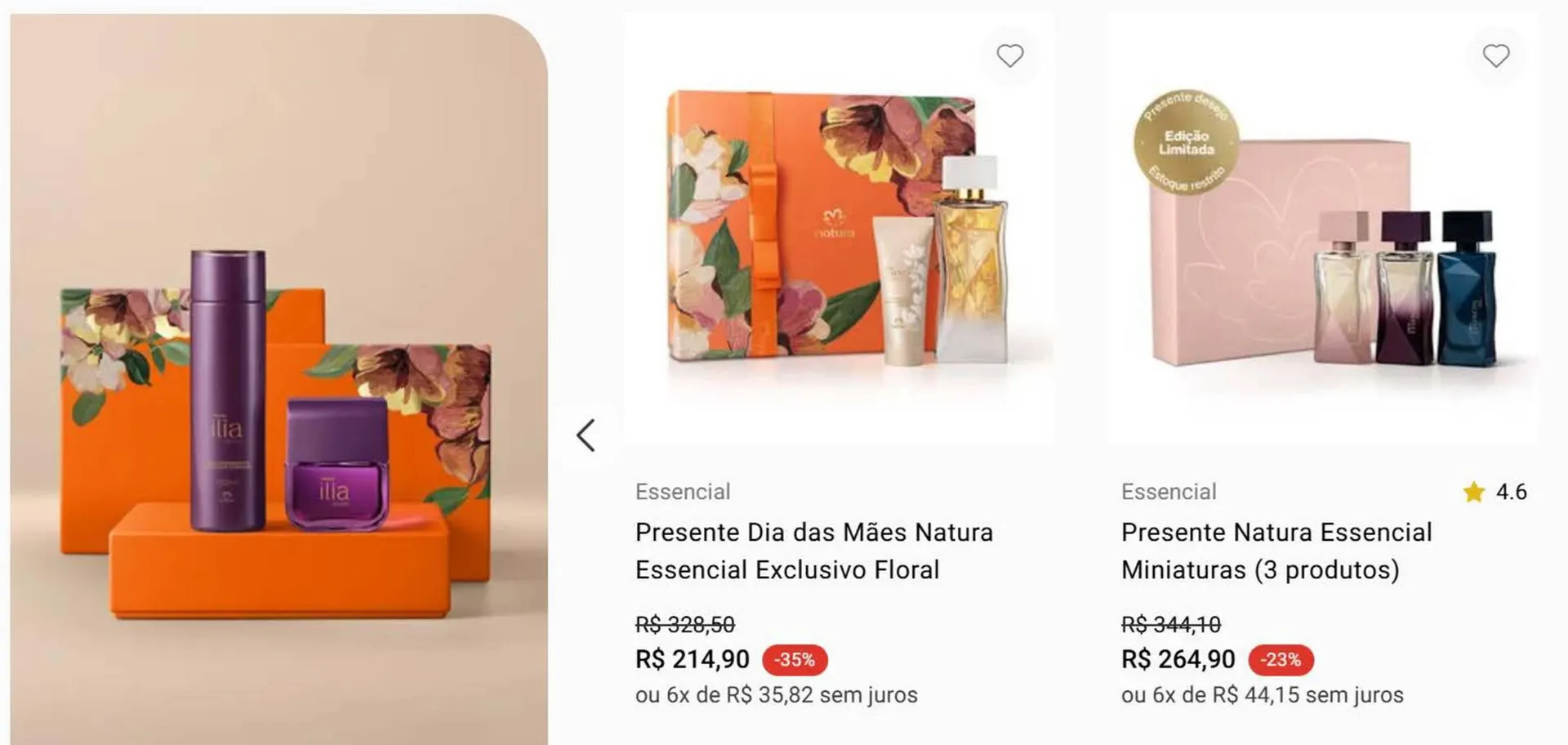The width and height of the screenshot is (1568, 745).
Task: Click installment text 6x de R$ 44,15
Action: (1262, 695)
